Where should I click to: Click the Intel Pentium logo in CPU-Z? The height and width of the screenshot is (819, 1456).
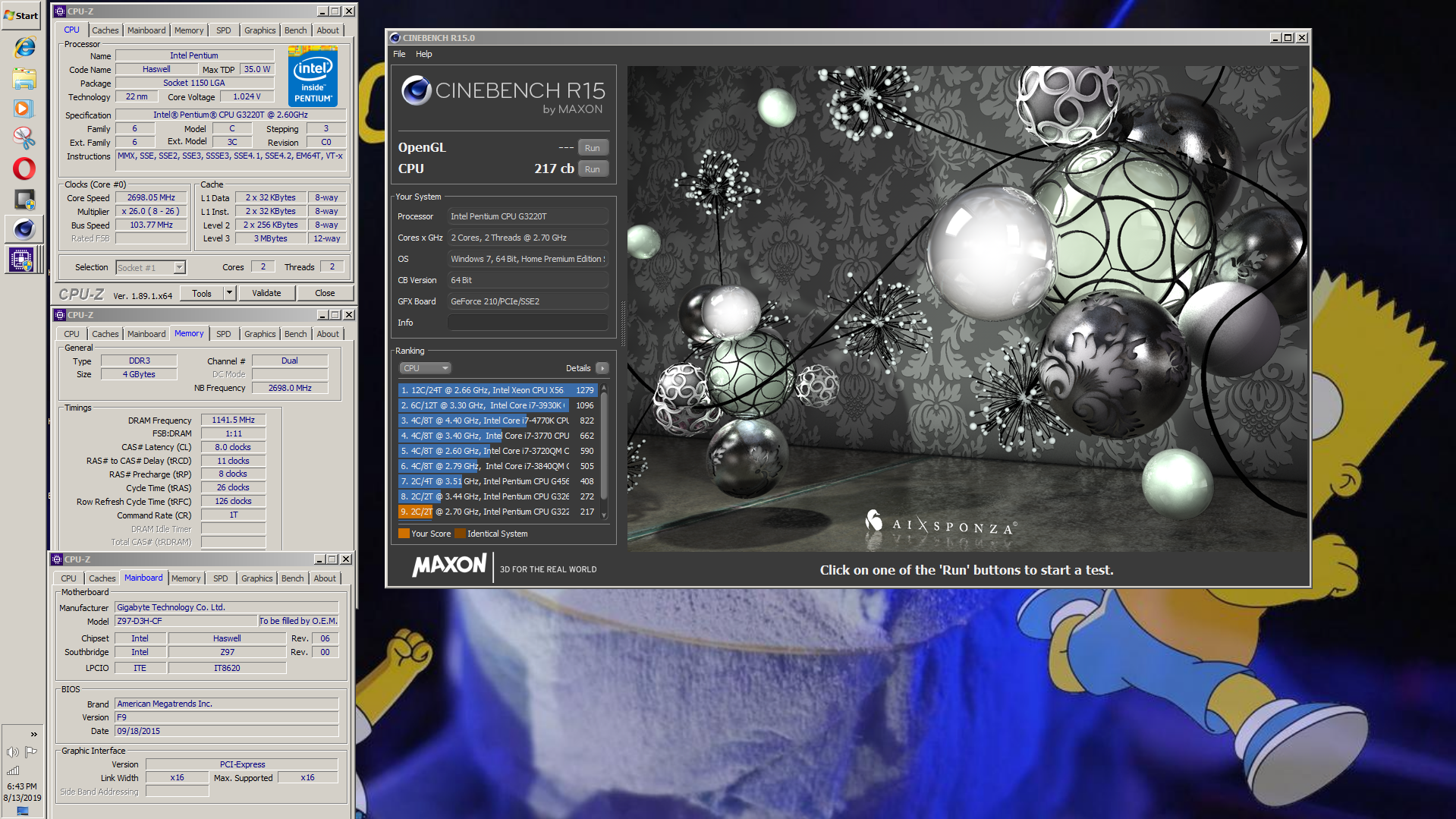click(313, 76)
